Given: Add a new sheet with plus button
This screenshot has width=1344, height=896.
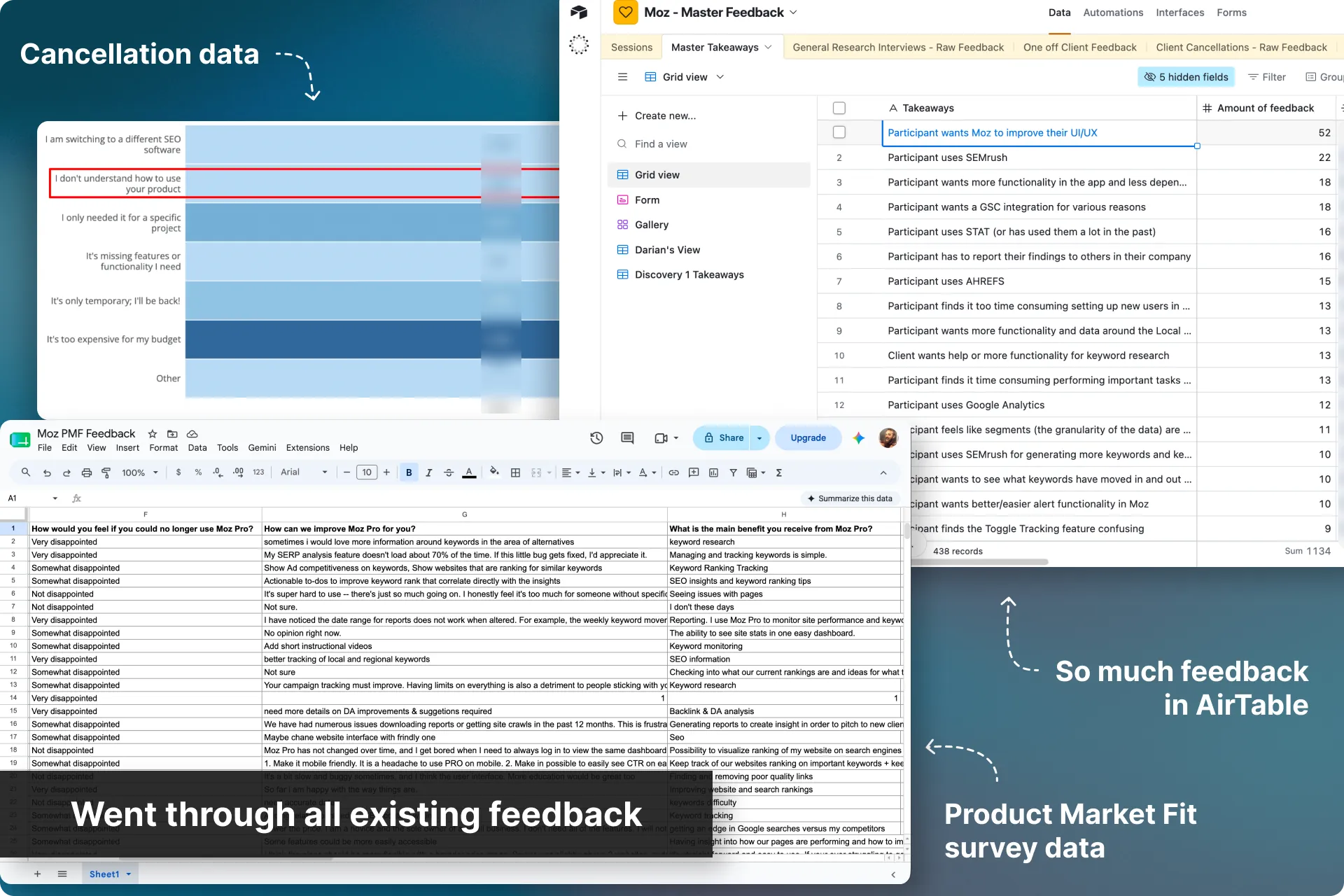Looking at the screenshot, I should [x=38, y=874].
